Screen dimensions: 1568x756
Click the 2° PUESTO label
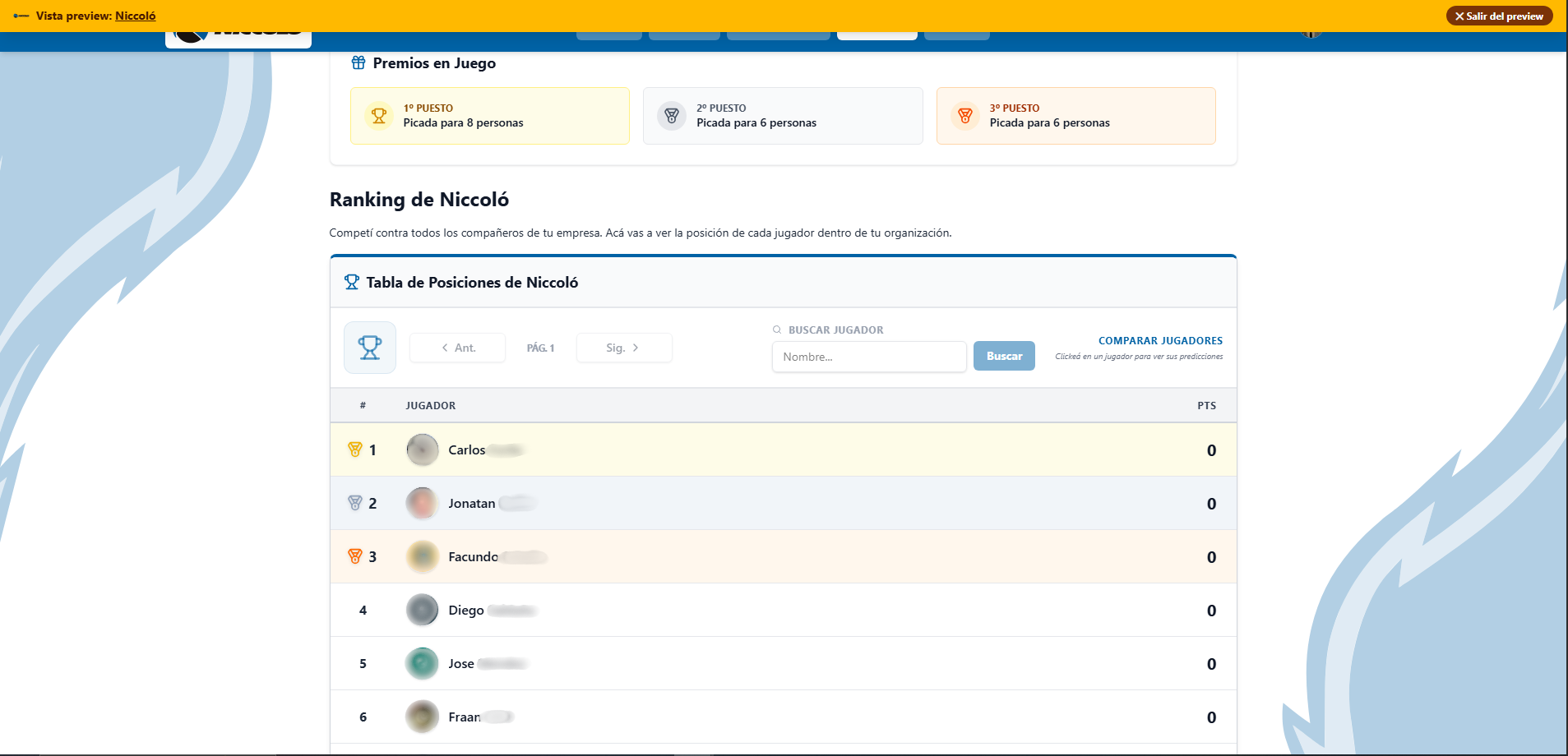click(721, 108)
